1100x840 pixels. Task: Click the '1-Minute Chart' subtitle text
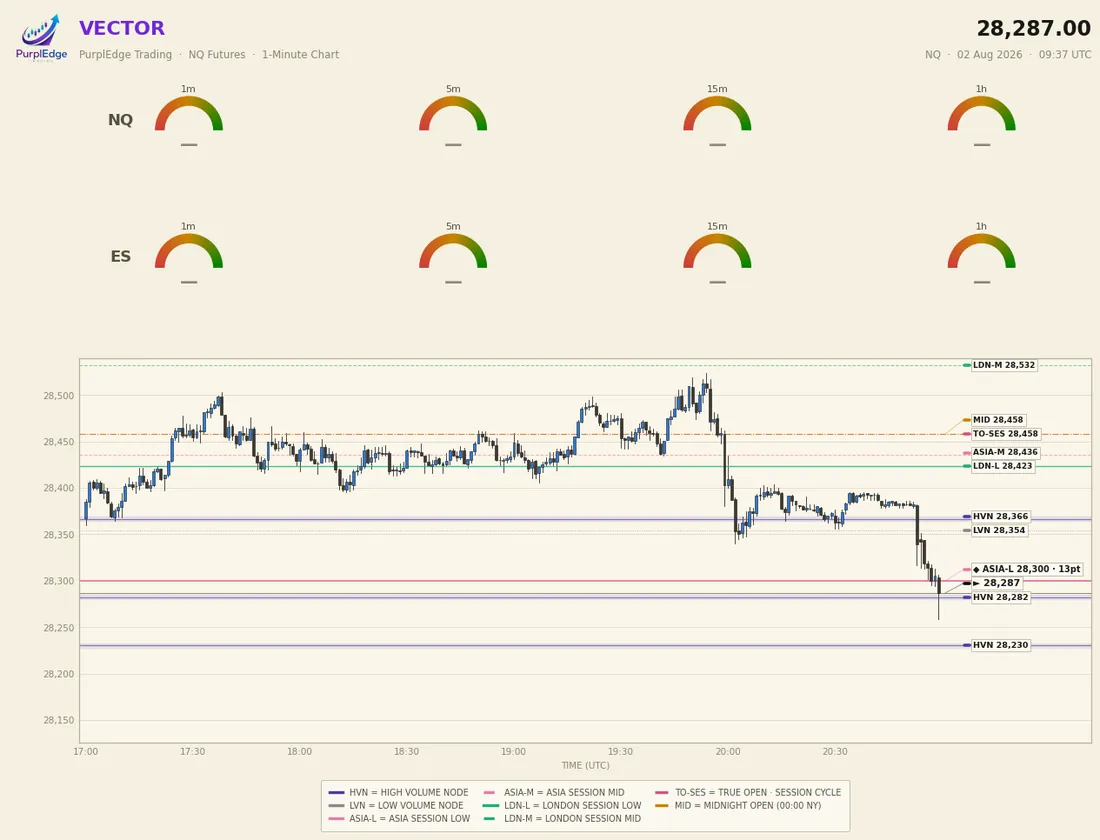[x=300, y=55]
